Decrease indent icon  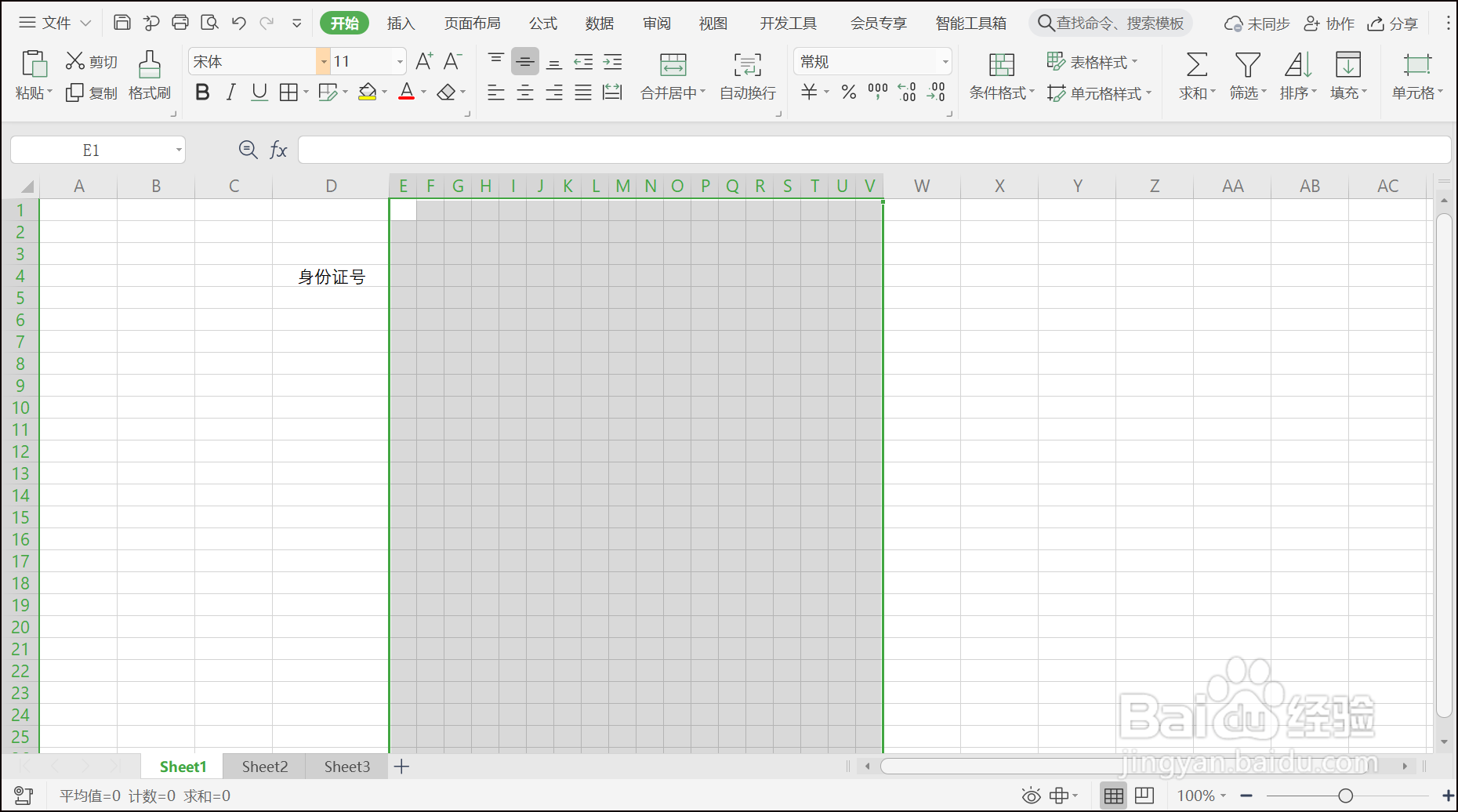583,61
